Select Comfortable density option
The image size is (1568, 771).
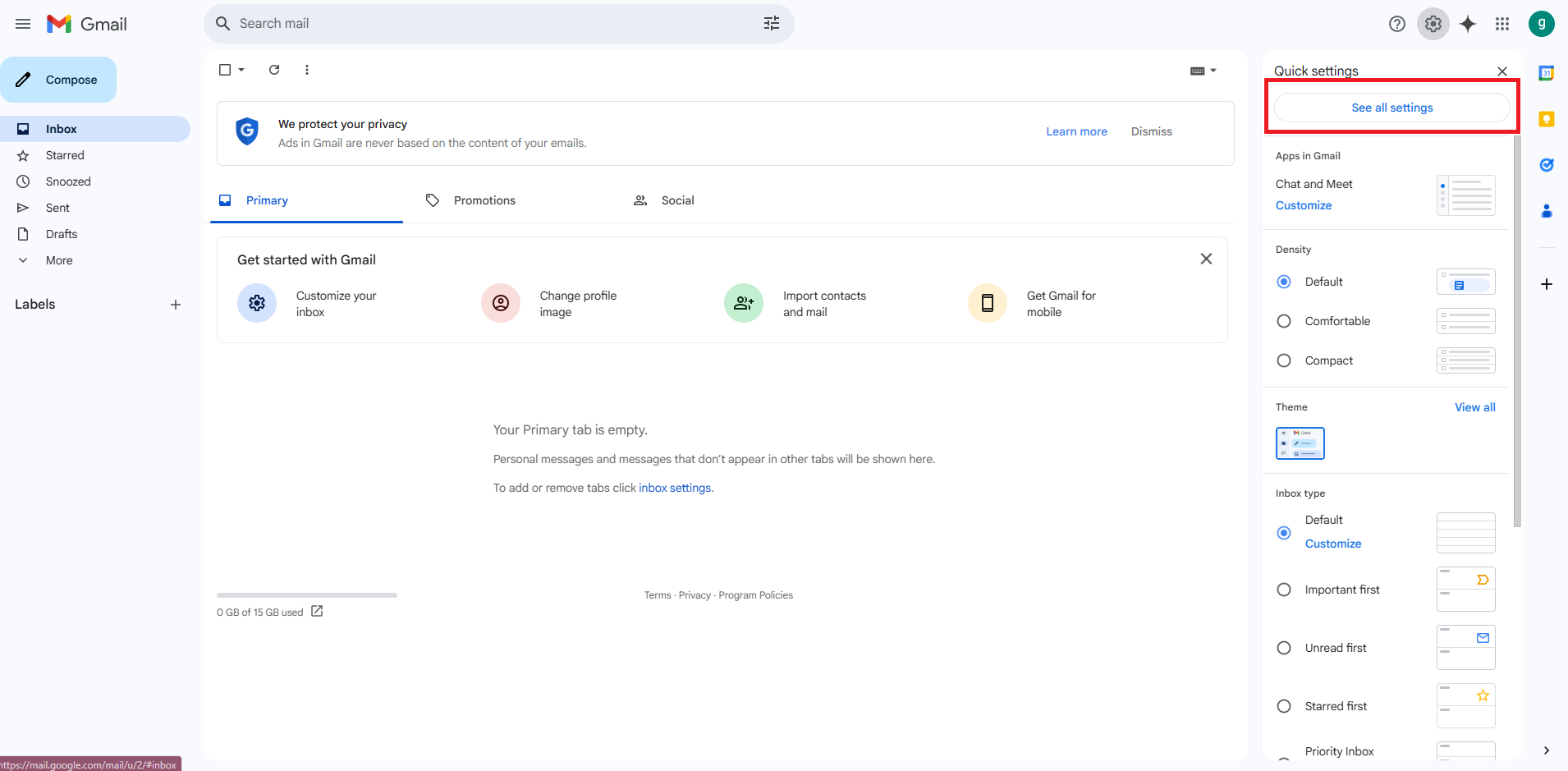coord(1284,321)
